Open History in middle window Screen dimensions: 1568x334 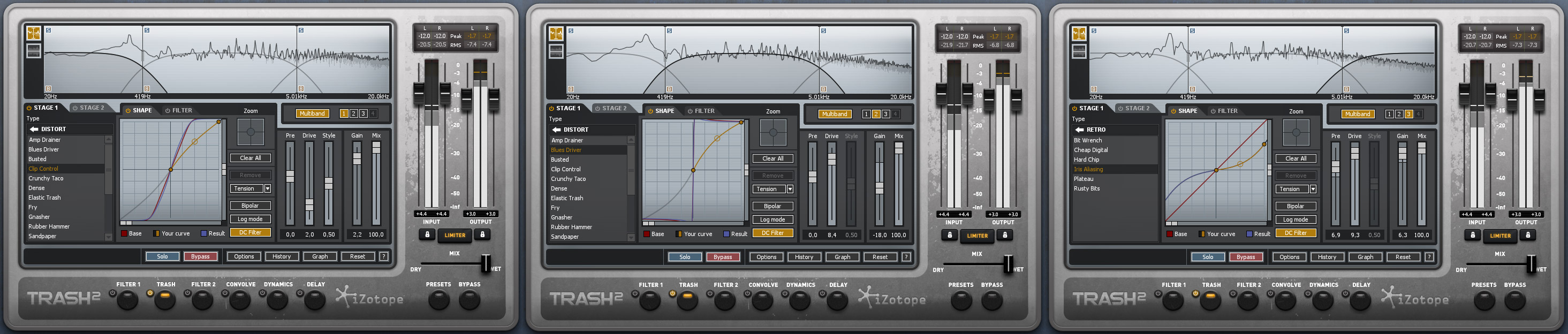(804, 257)
